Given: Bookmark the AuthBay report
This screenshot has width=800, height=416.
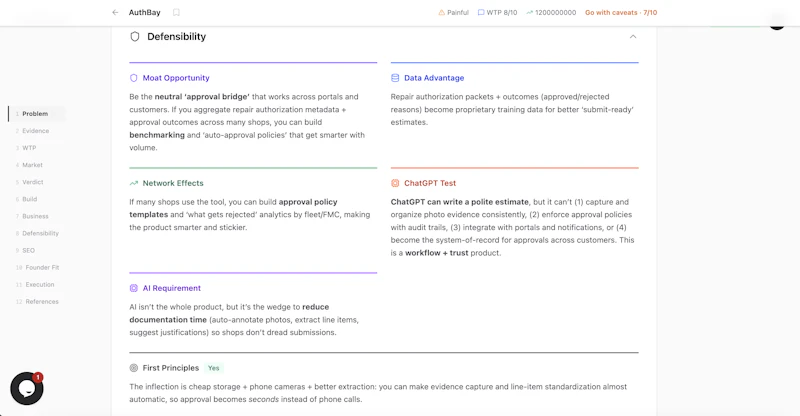Looking at the screenshot, I should click(x=176, y=12).
